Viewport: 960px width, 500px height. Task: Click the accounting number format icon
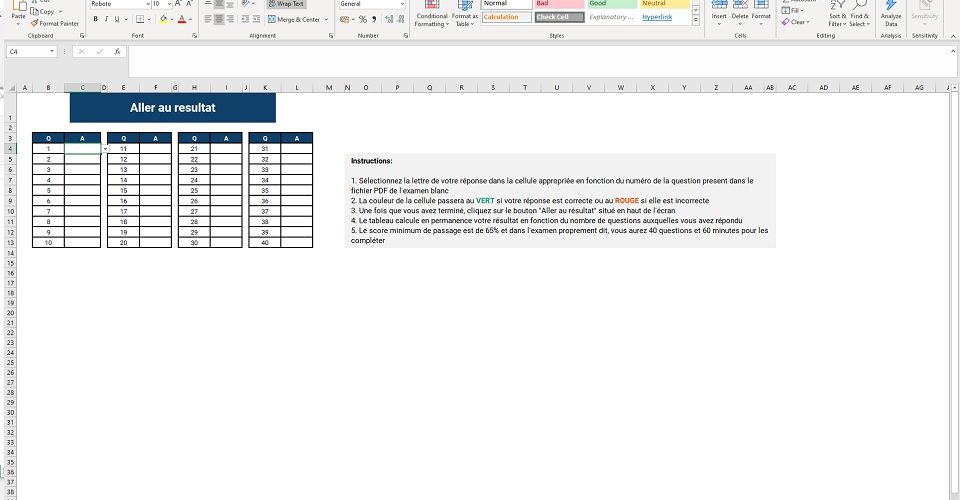coord(344,20)
